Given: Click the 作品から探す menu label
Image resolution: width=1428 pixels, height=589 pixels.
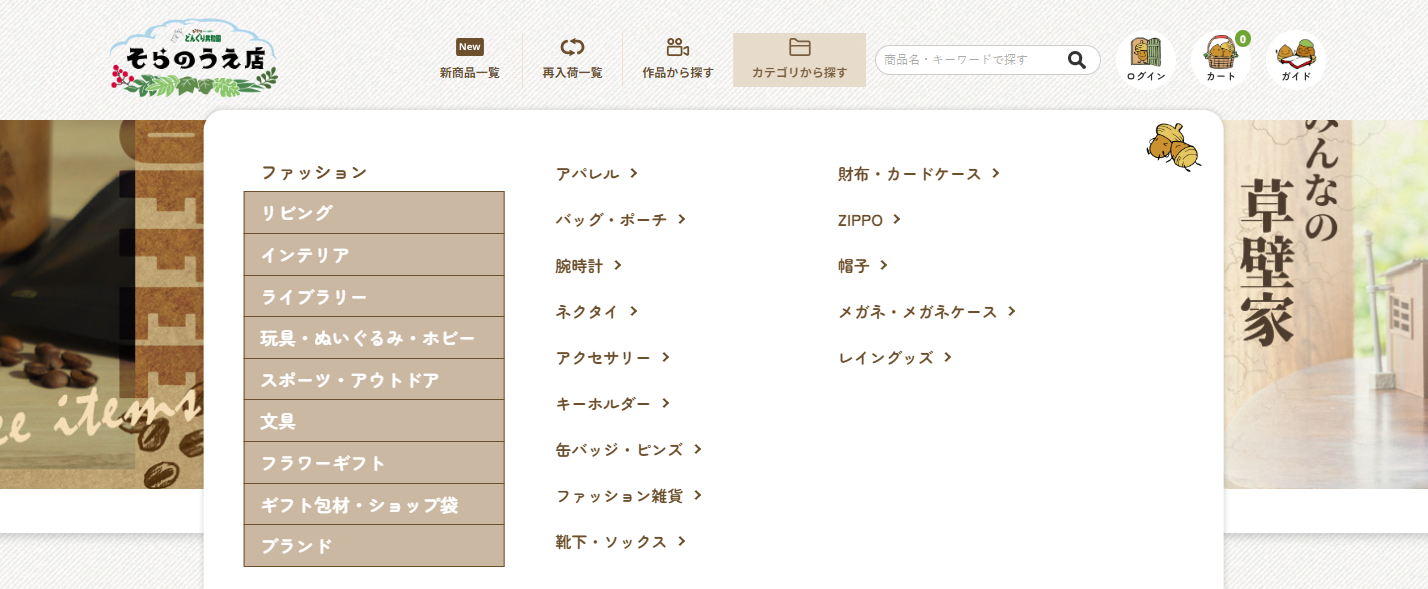Looking at the screenshot, I should (x=678, y=73).
